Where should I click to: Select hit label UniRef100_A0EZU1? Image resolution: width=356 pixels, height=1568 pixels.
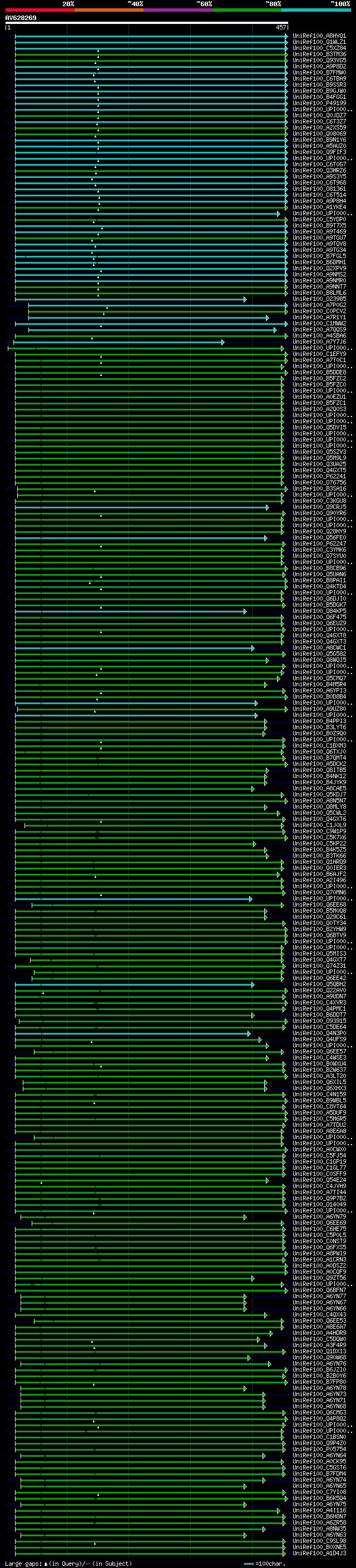[319, 397]
